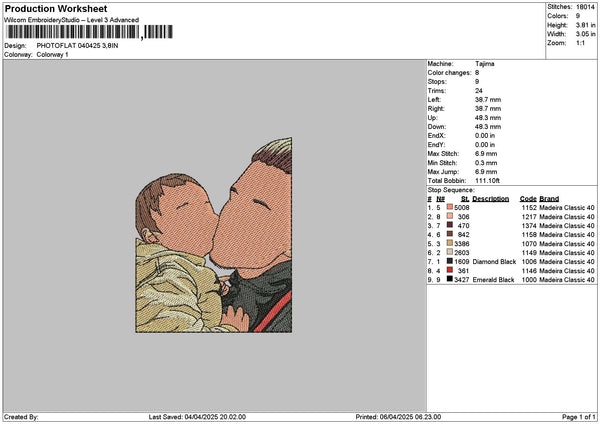This screenshot has width=600, height=424.
Task: Click thread code '1000' in the table
Action: coord(529,280)
